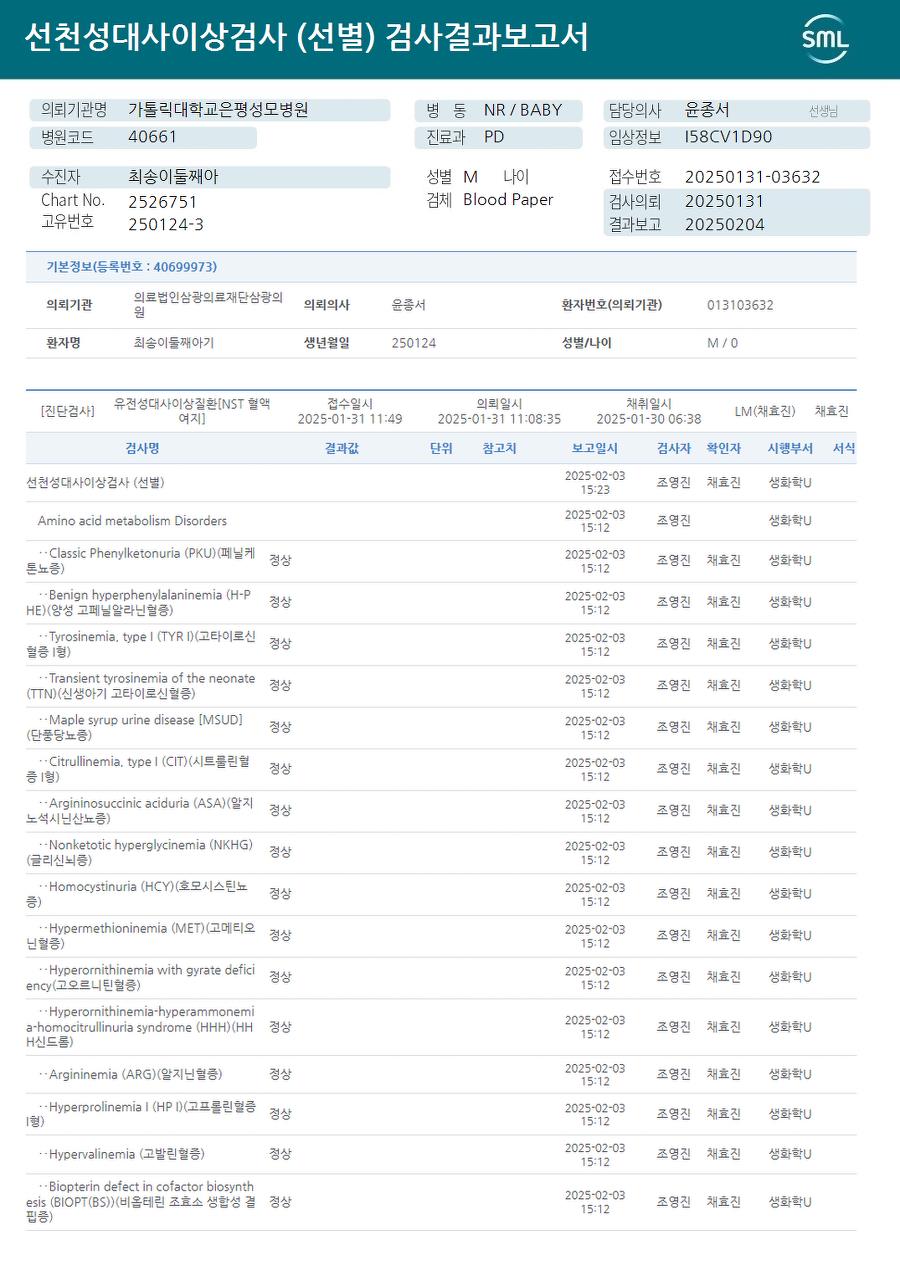Click the report title 선천성대사이상검사 검사결과보고서

coord(306,38)
